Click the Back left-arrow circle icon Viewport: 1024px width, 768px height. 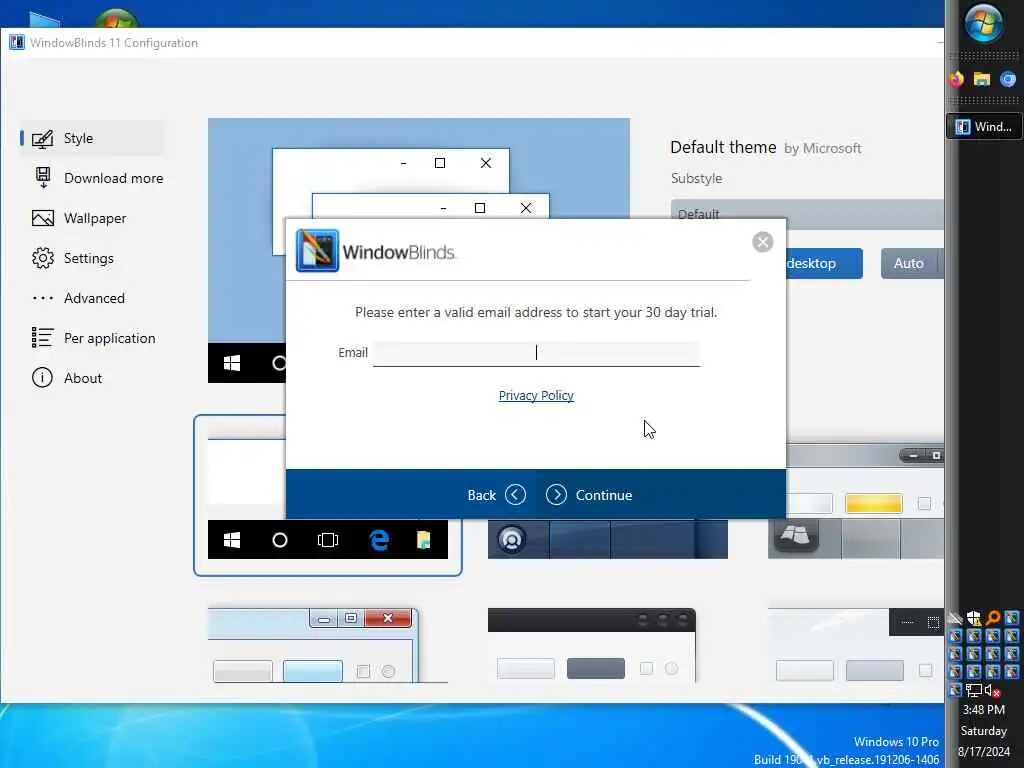(x=515, y=495)
